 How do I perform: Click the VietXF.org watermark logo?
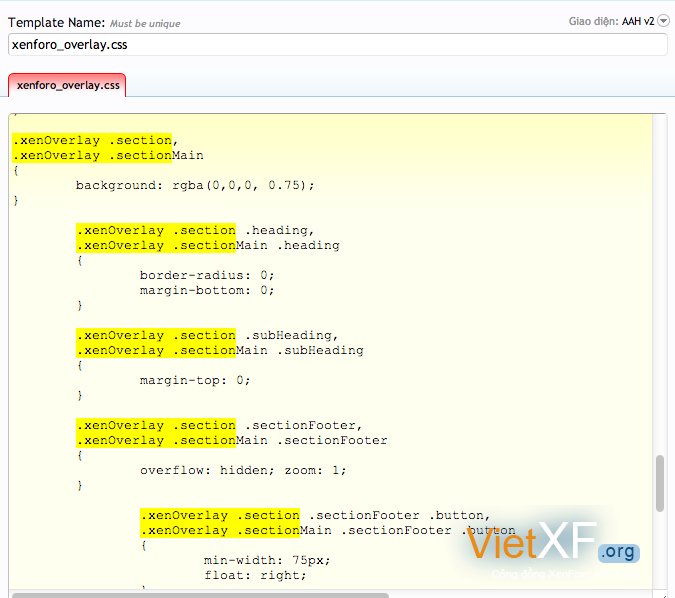551,547
